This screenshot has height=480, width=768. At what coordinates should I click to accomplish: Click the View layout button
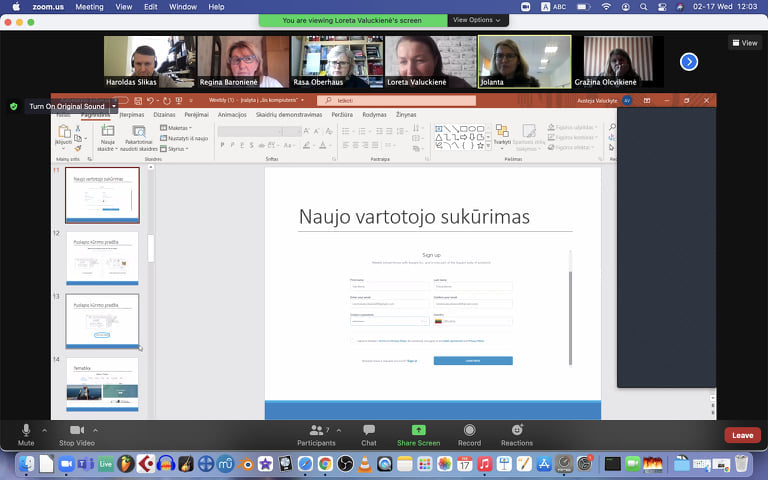click(744, 43)
